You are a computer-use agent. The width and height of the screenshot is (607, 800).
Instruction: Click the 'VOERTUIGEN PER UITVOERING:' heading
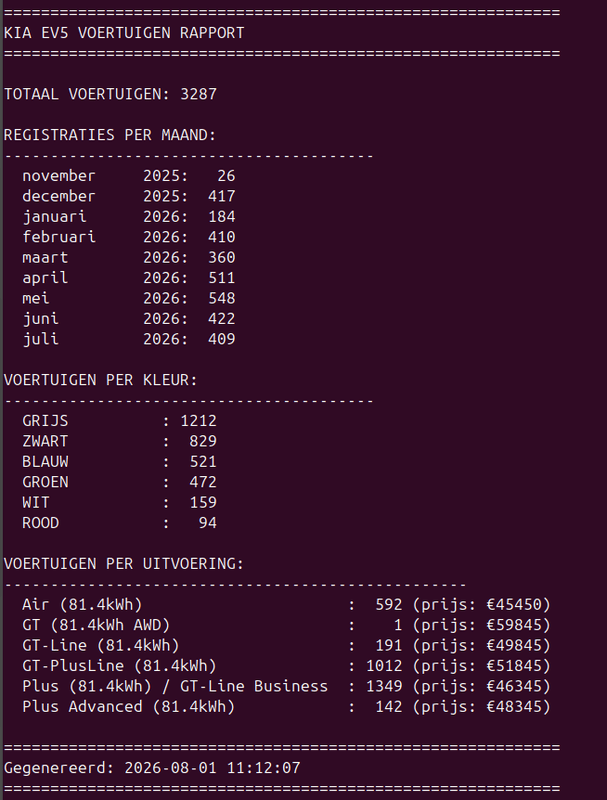click(124, 564)
